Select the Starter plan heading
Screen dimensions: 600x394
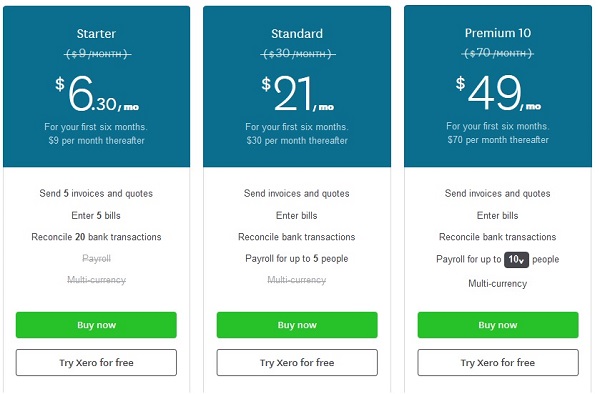tap(96, 34)
